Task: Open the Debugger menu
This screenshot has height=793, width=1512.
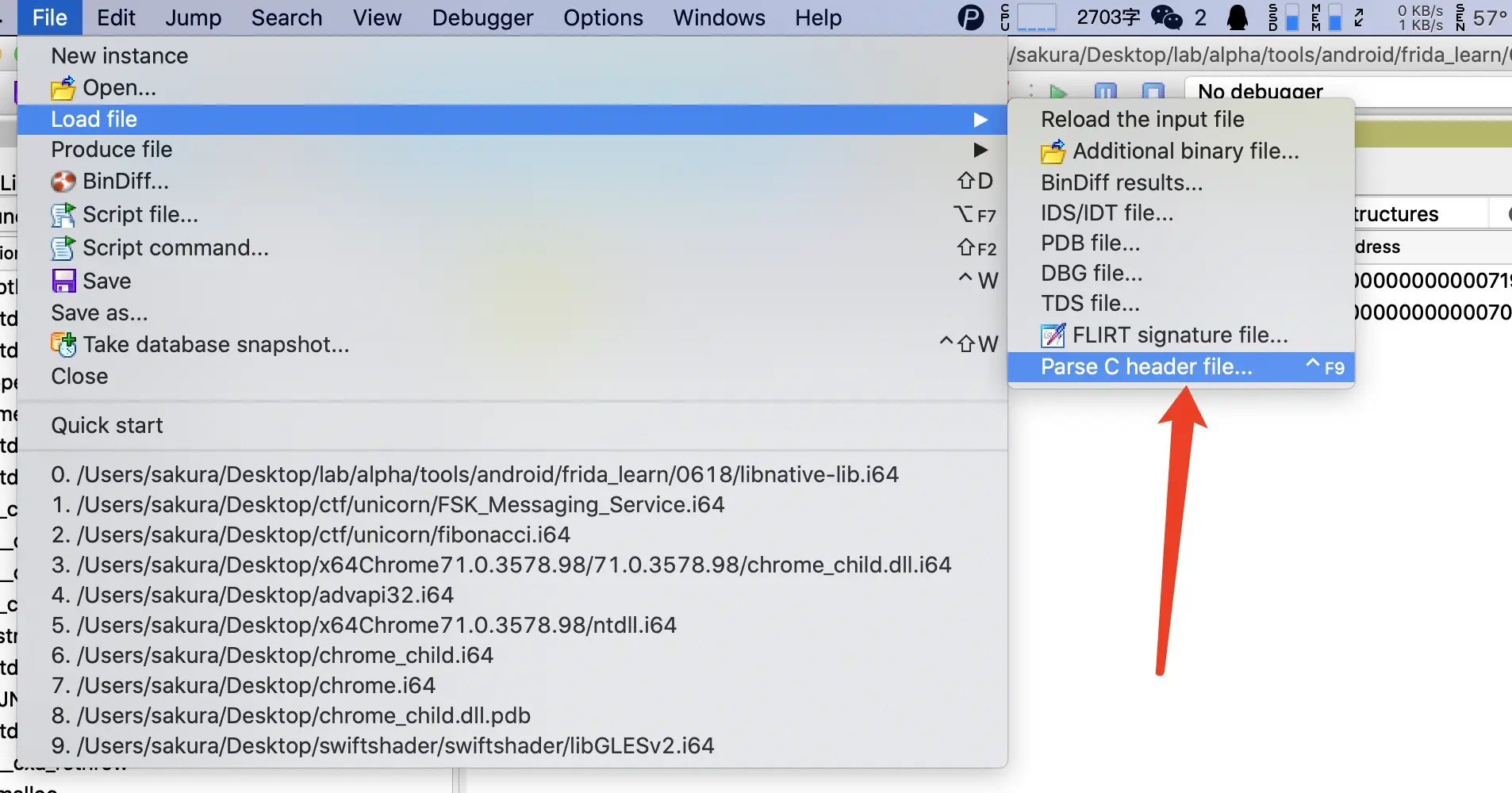Action: click(x=482, y=17)
